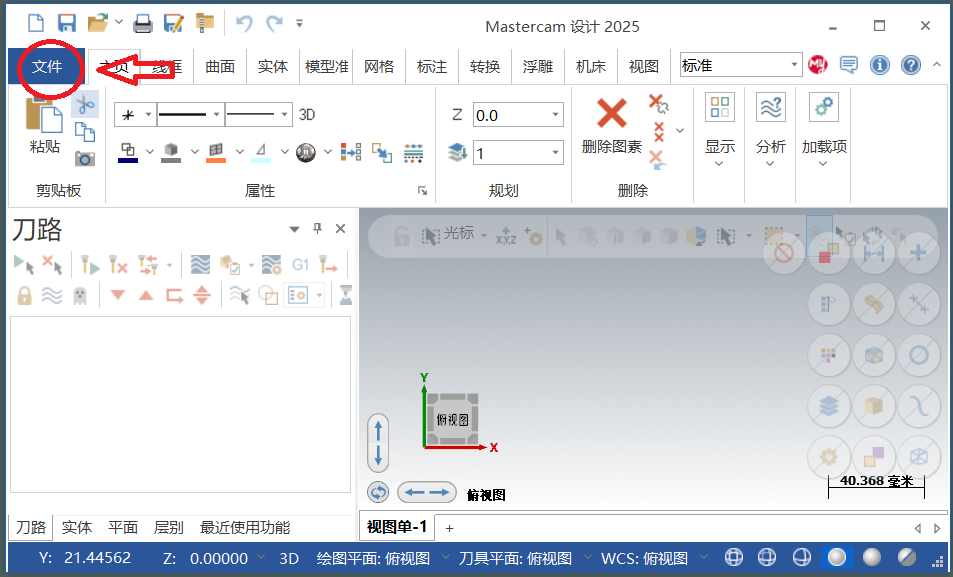Collapse the ribbon with the chevron
Viewport: 953px width, 577px height.
click(x=937, y=64)
